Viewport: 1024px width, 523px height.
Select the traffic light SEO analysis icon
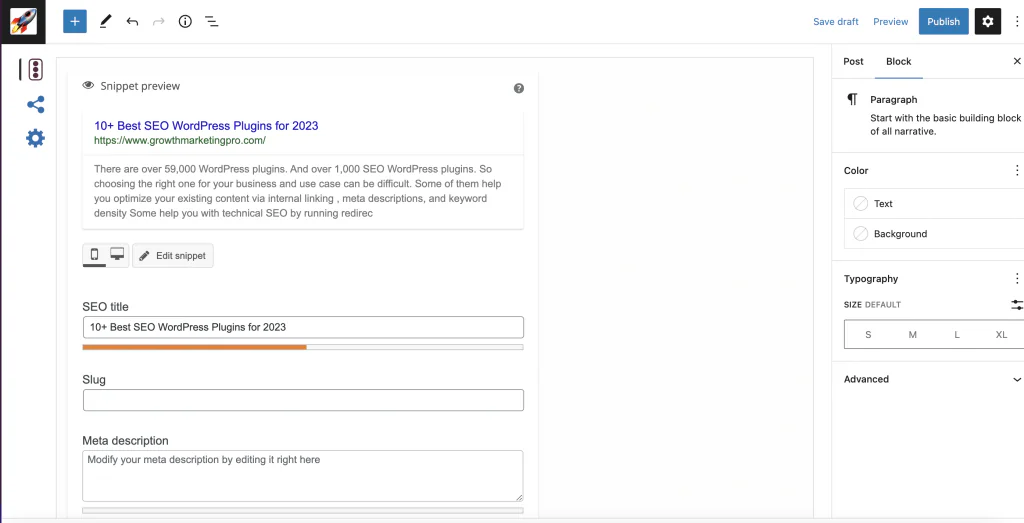(36, 69)
